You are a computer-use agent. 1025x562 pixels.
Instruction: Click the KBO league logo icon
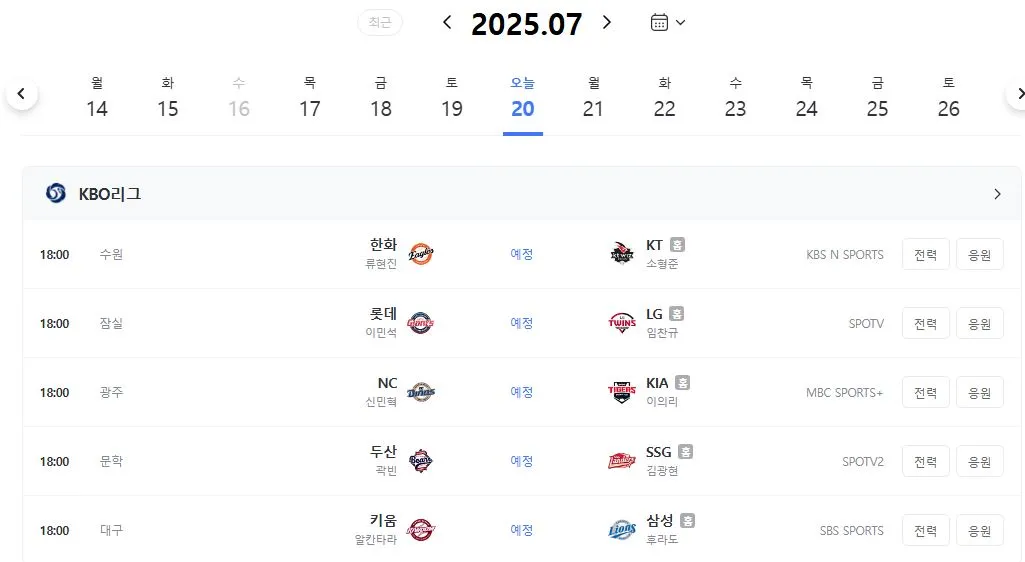coord(56,193)
